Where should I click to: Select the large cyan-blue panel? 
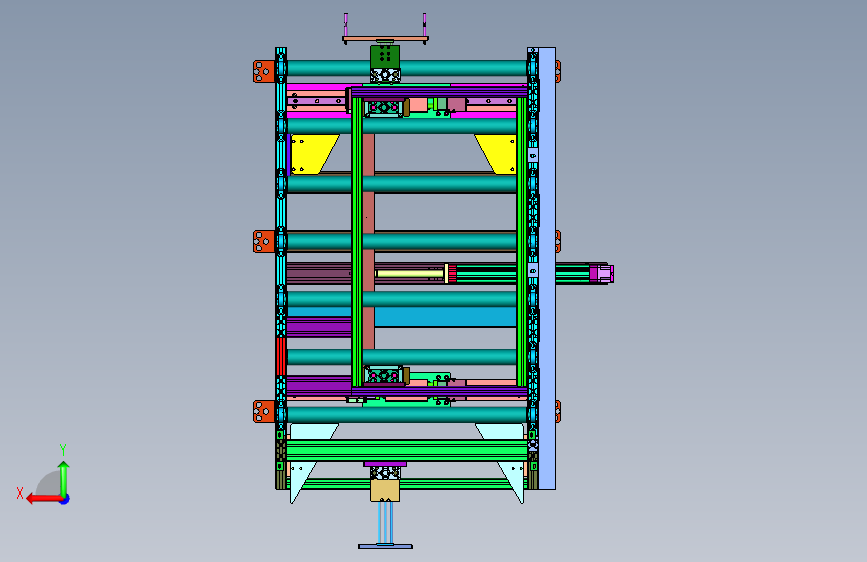pyautogui.click(x=445, y=317)
